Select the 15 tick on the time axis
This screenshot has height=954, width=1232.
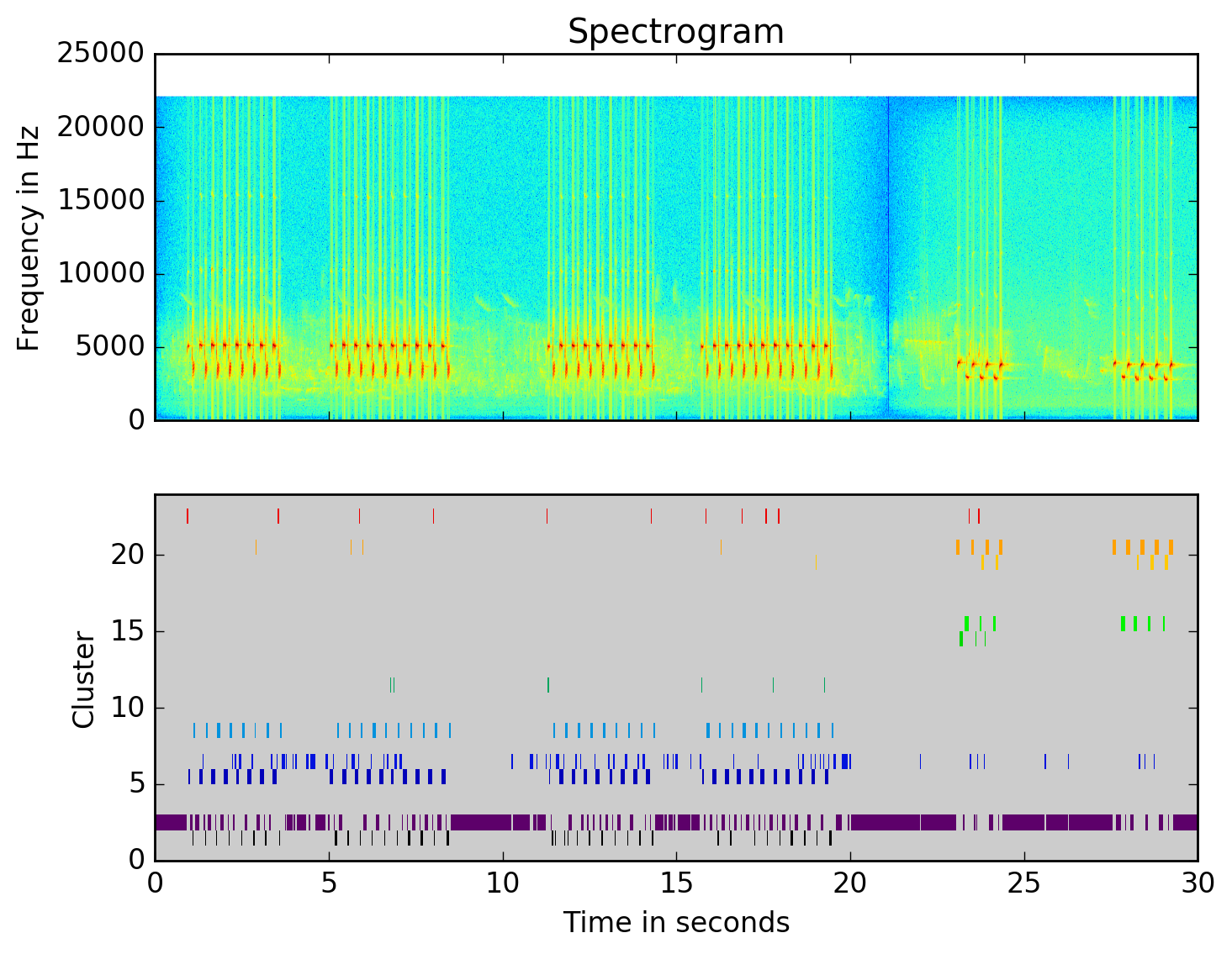click(x=675, y=883)
